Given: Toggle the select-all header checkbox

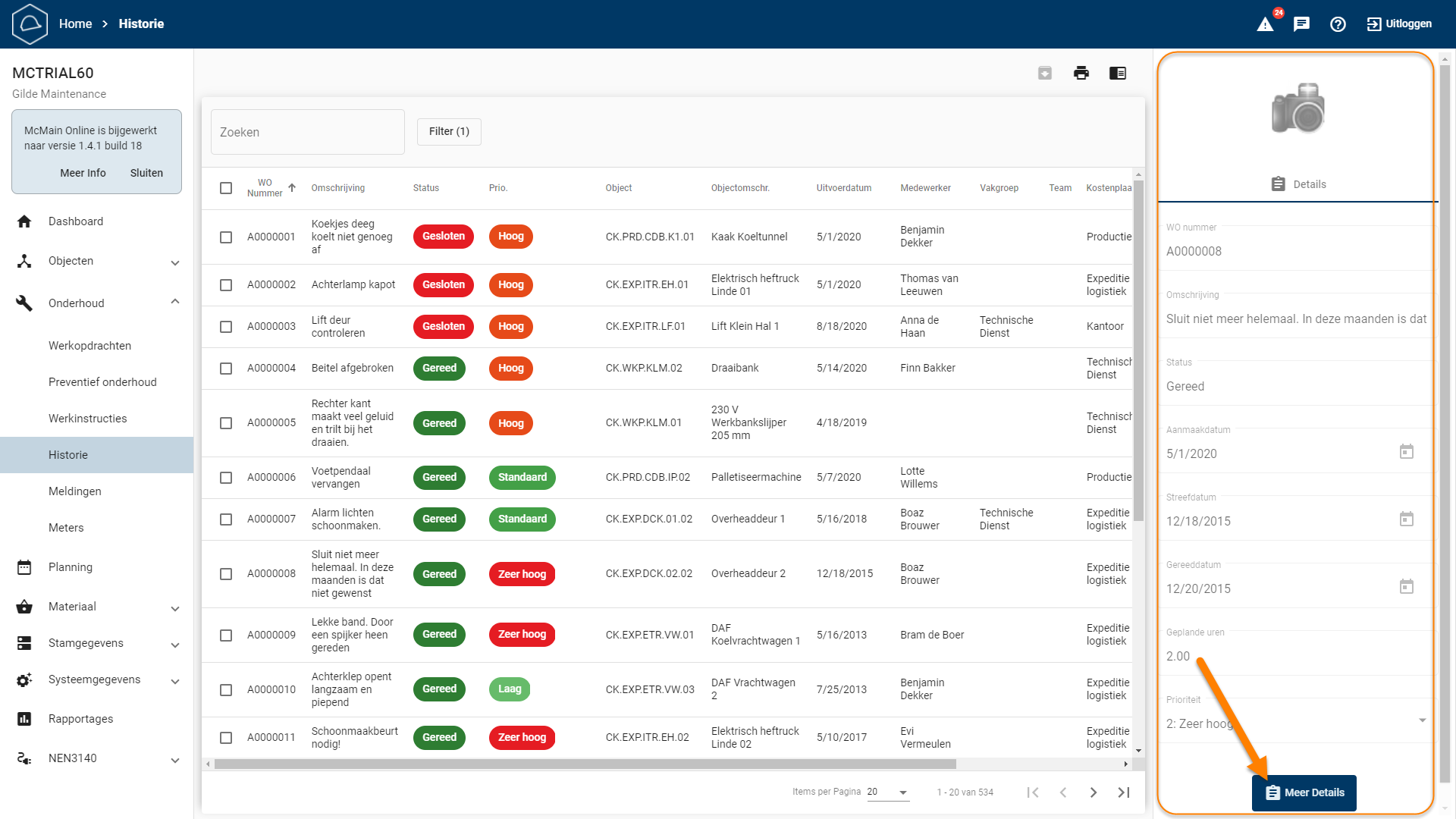Looking at the screenshot, I should (226, 188).
